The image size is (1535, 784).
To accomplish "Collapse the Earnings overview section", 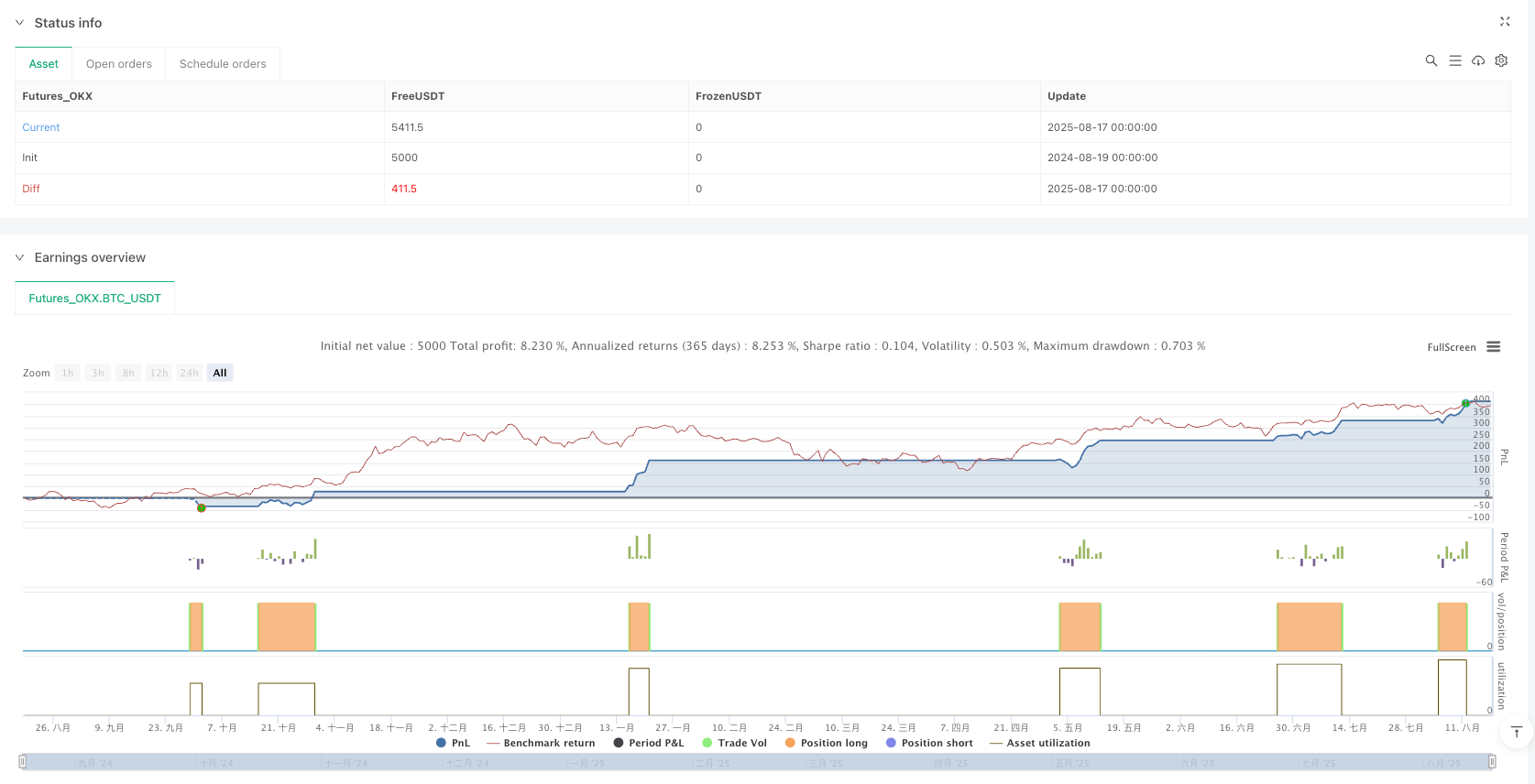I will (x=19, y=257).
